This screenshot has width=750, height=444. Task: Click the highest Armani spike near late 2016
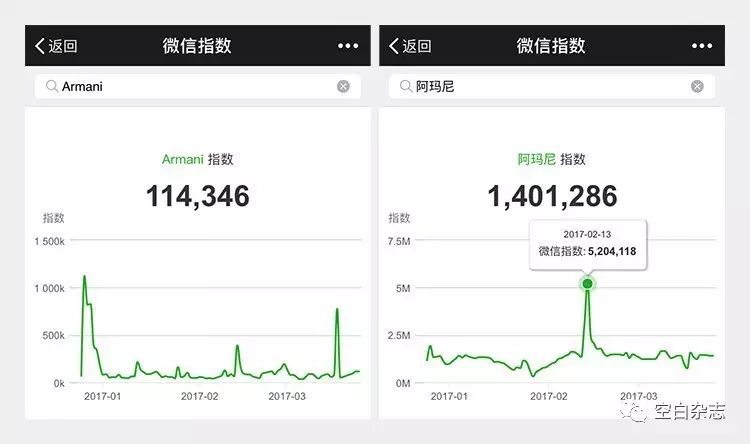click(x=85, y=277)
